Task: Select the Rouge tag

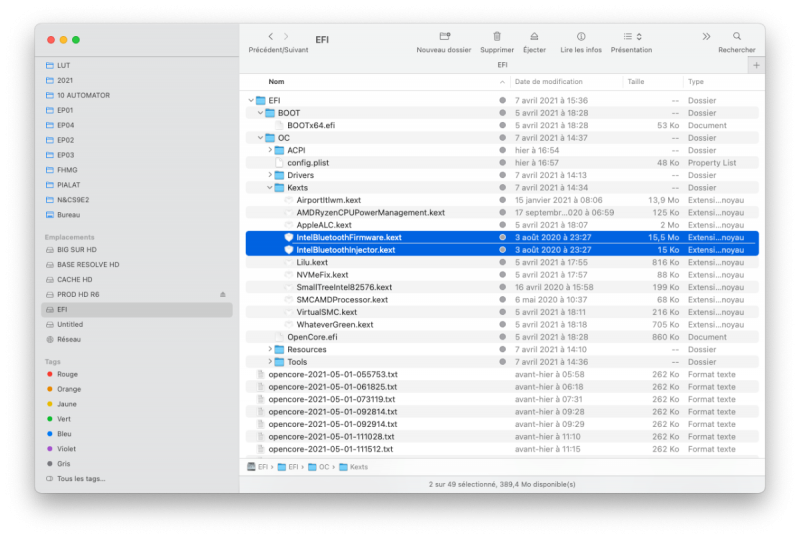Action: 62,374
